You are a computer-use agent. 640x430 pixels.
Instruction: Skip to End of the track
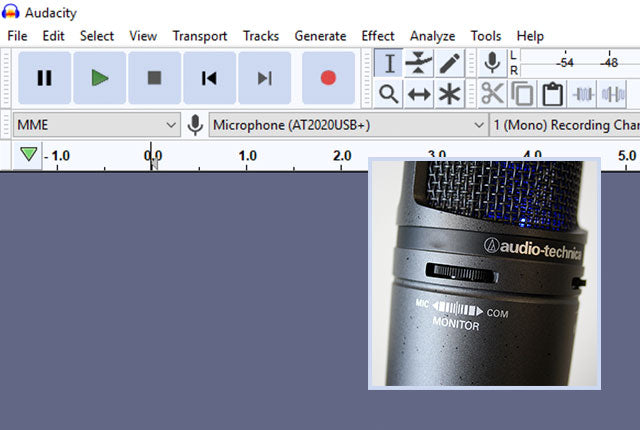[264, 78]
